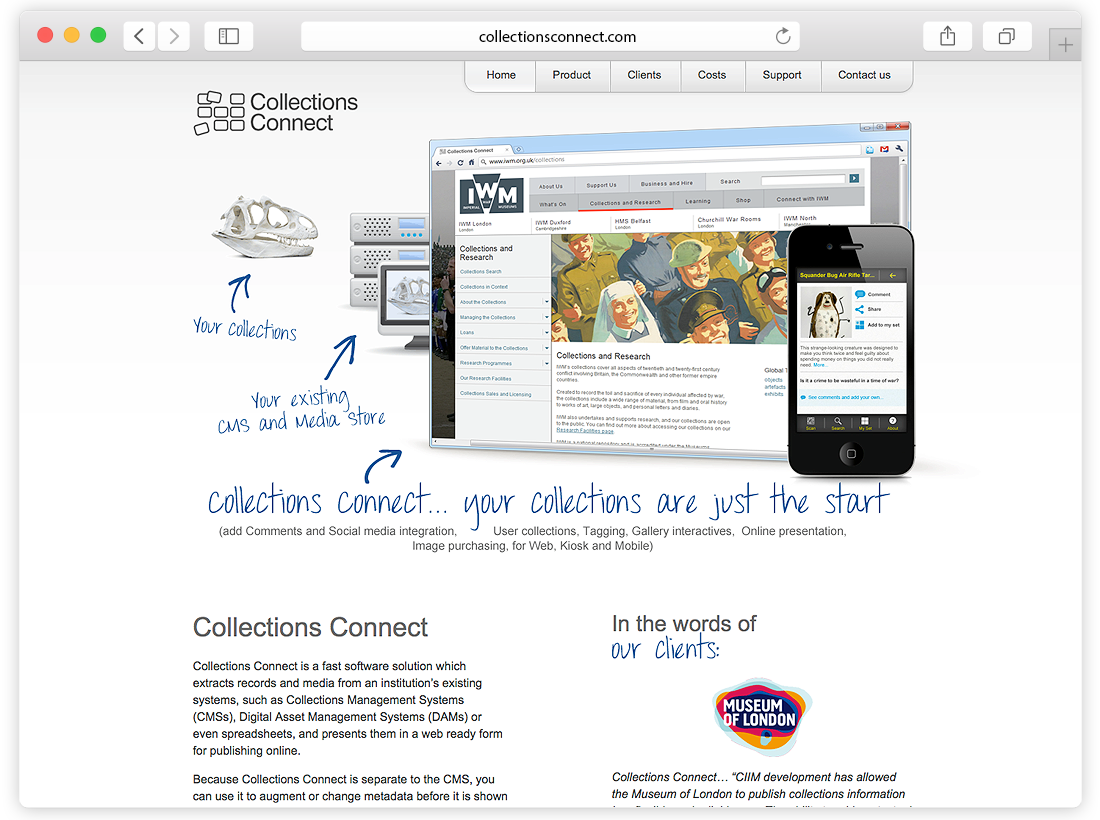Click the address bar showing collectionsconnect.com

click(x=550, y=36)
